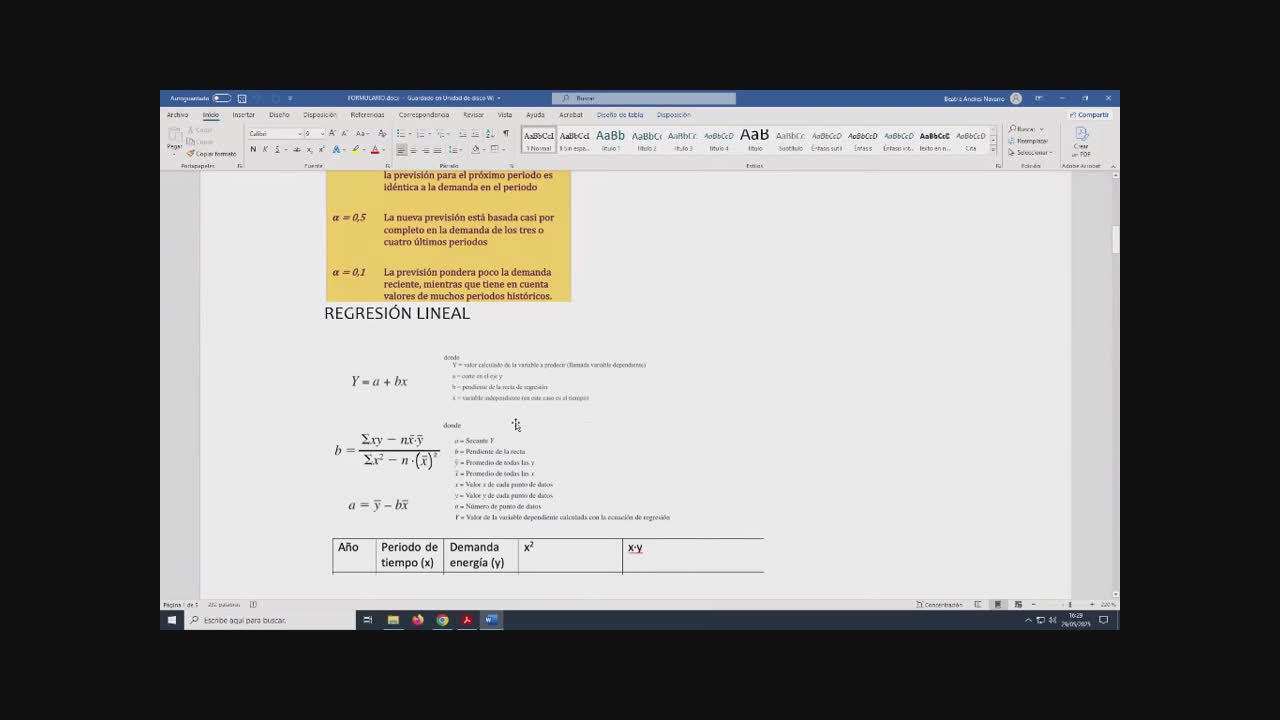Click the Buscar search field in title bar
Viewport: 1280px width, 720px height.
click(x=644, y=98)
